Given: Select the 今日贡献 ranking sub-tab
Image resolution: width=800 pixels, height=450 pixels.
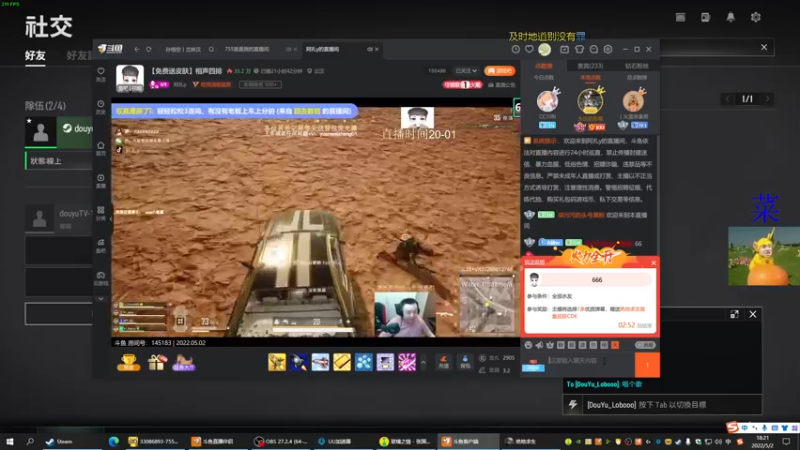Looking at the screenshot, I should coord(543,78).
